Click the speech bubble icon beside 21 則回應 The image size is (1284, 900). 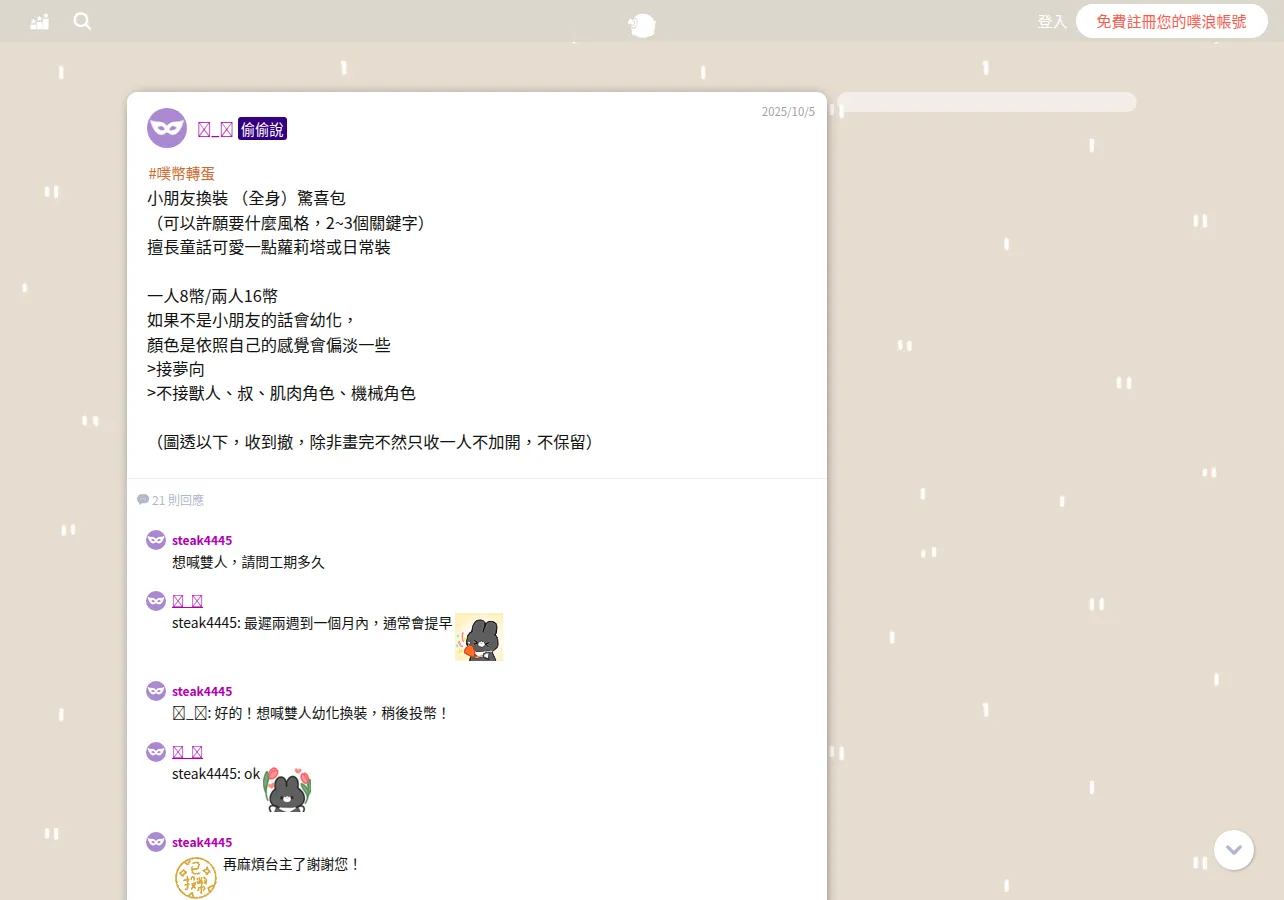click(143, 499)
